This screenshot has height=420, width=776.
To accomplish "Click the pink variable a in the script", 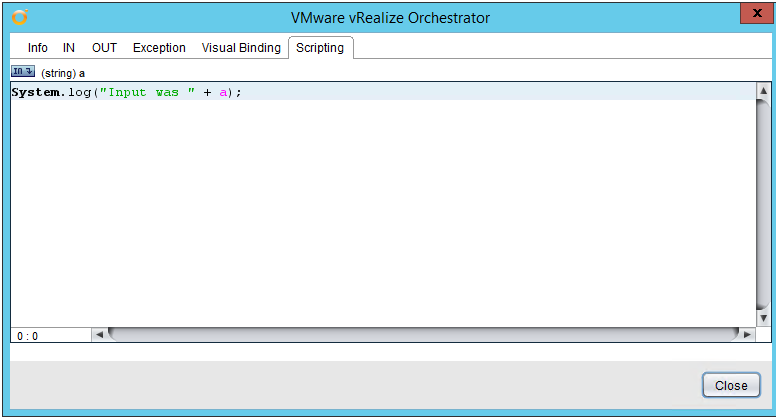I will pyautogui.click(x=223, y=93).
